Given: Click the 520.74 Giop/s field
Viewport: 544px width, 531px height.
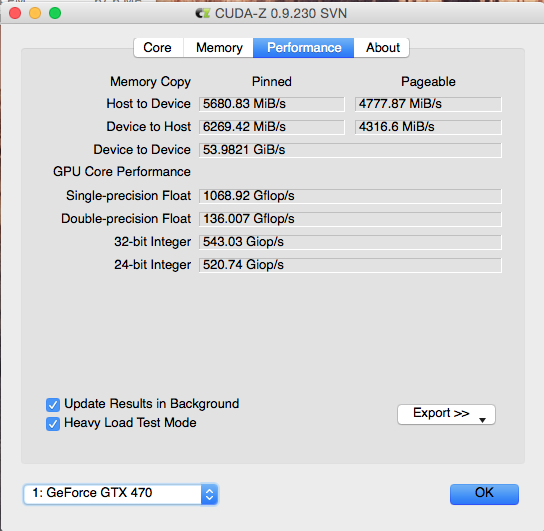Looking at the screenshot, I should 350,265.
